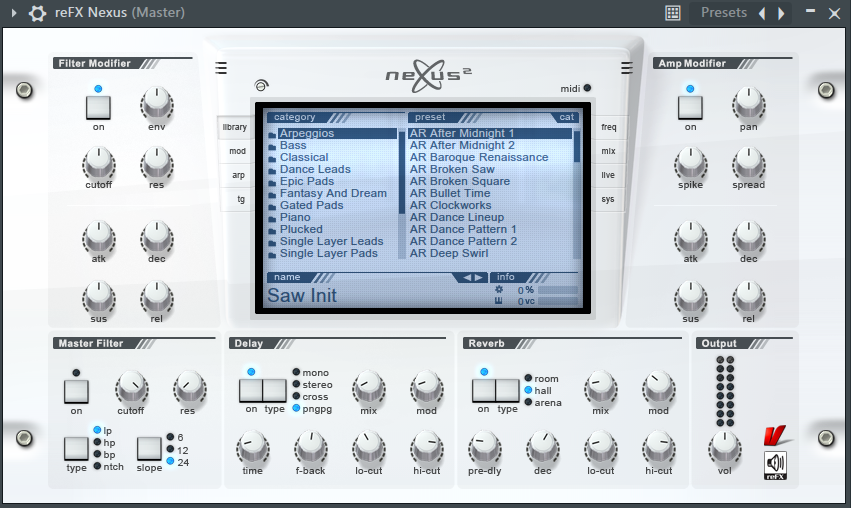The width and height of the screenshot is (851, 508).
Task: Click the Master Filter slope button
Action: pos(149,448)
